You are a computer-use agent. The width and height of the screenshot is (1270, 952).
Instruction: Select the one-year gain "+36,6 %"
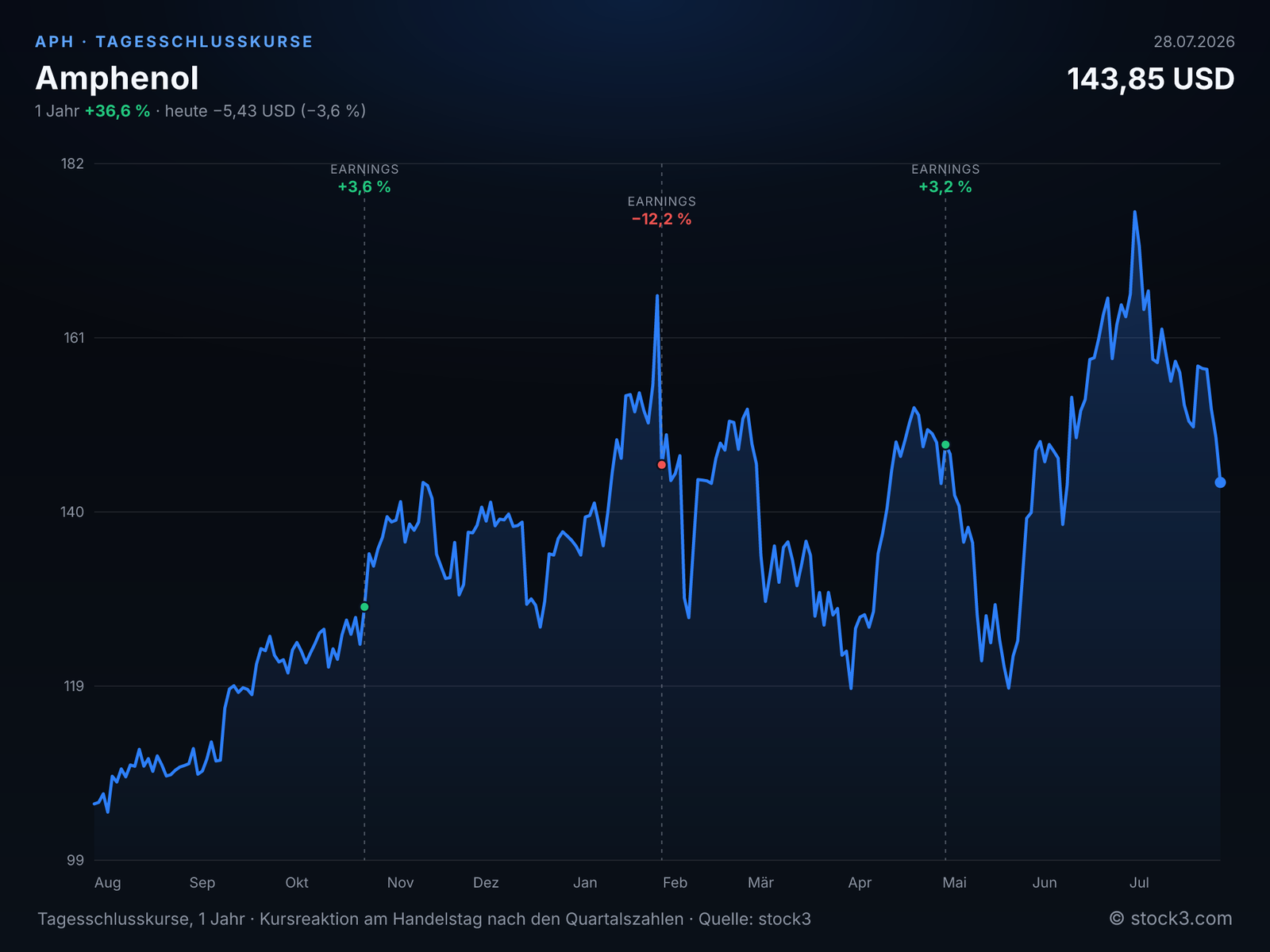[x=117, y=111]
